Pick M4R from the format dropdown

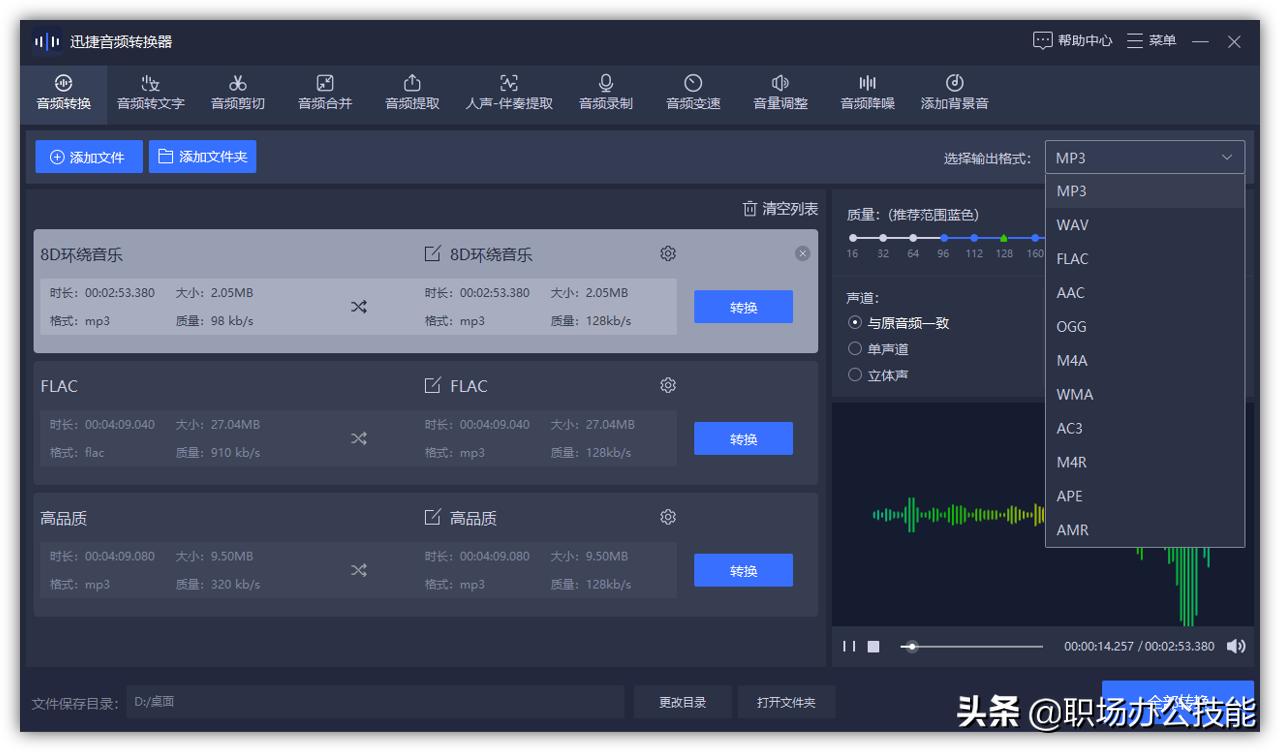click(1071, 462)
